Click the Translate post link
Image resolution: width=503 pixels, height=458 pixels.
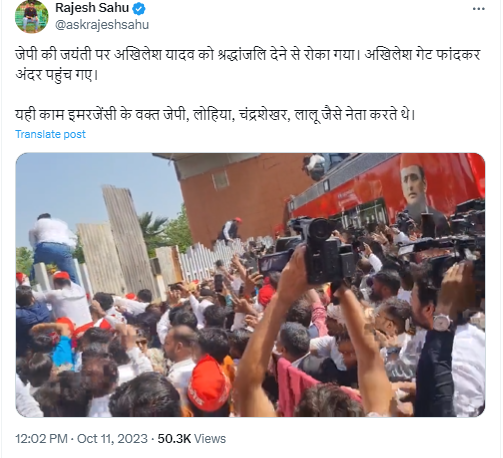(50, 134)
